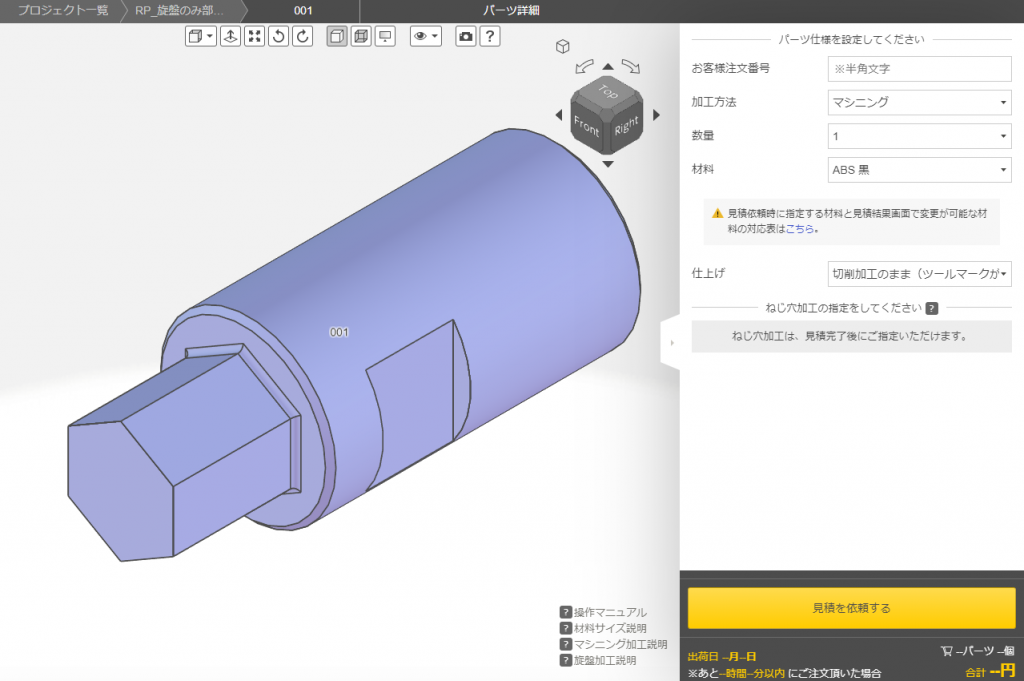Click the up arrow above the view cube

click(x=608, y=66)
